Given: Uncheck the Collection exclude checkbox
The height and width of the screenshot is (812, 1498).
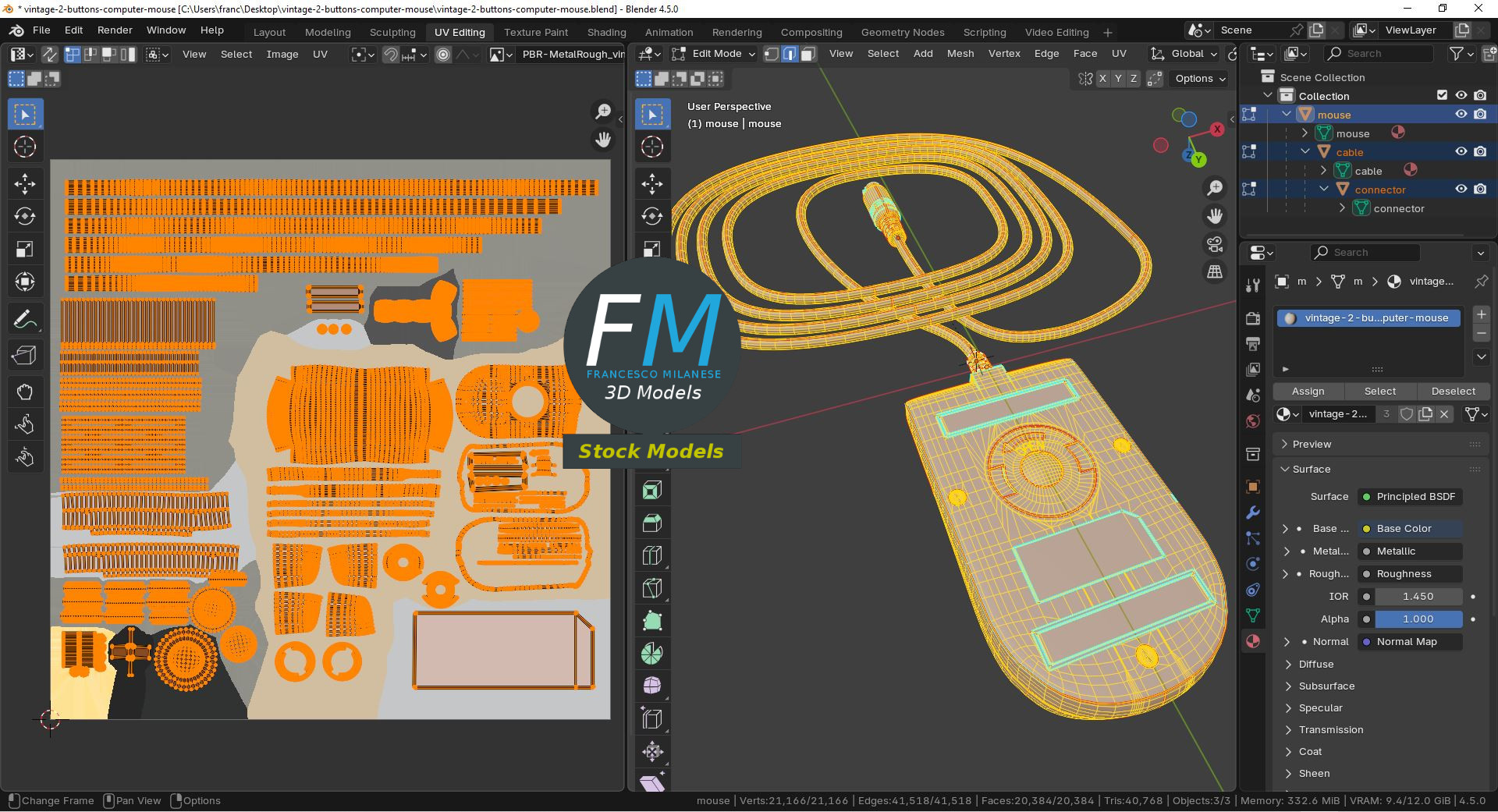Looking at the screenshot, I should coord(1442,95).
